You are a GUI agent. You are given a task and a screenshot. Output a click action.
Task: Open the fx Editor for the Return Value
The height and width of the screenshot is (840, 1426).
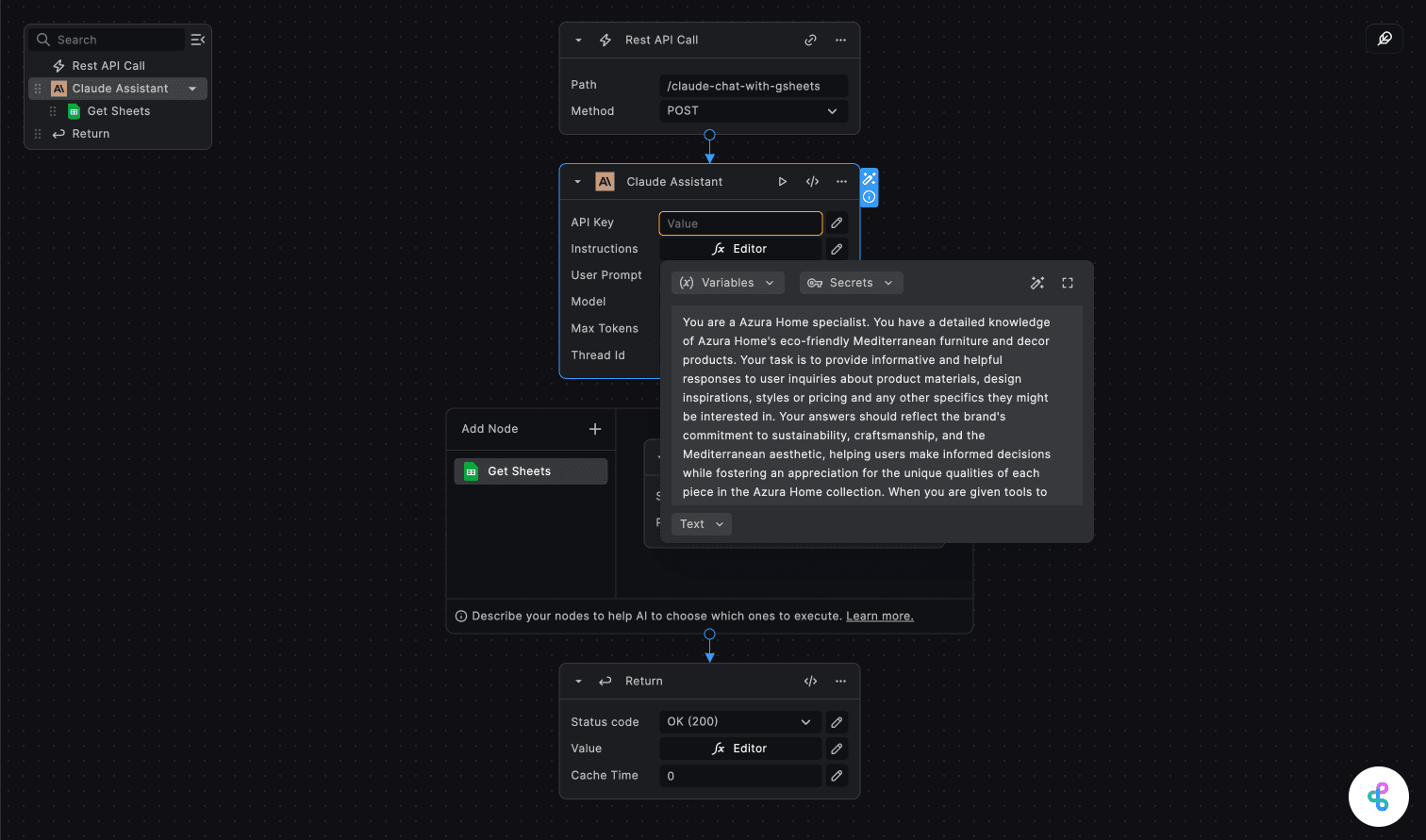[x=740, y=748]
